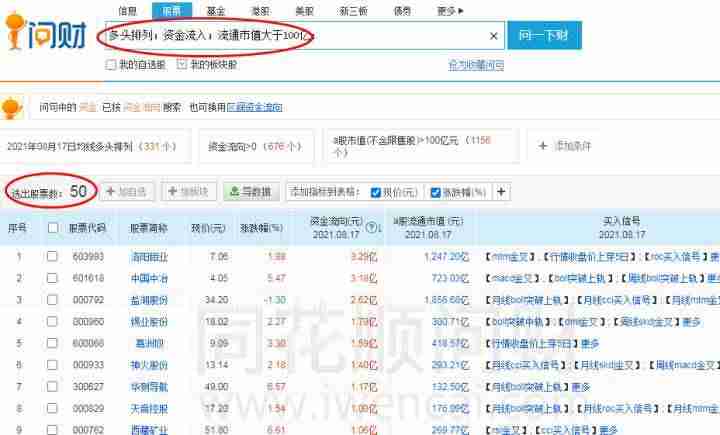Check the box for stock 603993
Viewport: 720px width, 435px height.
[x=52, y=256]
